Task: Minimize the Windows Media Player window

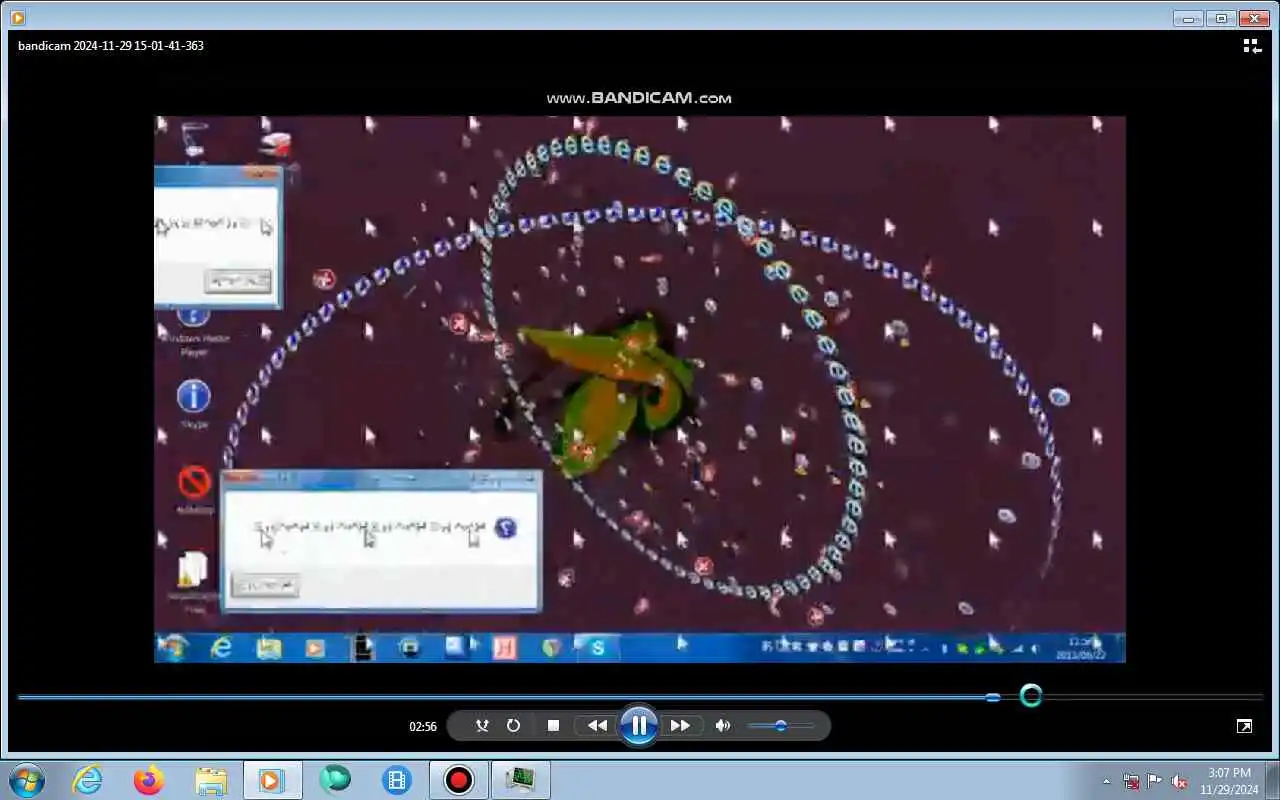Action: pyautogui.click(x=1188, y=18)
